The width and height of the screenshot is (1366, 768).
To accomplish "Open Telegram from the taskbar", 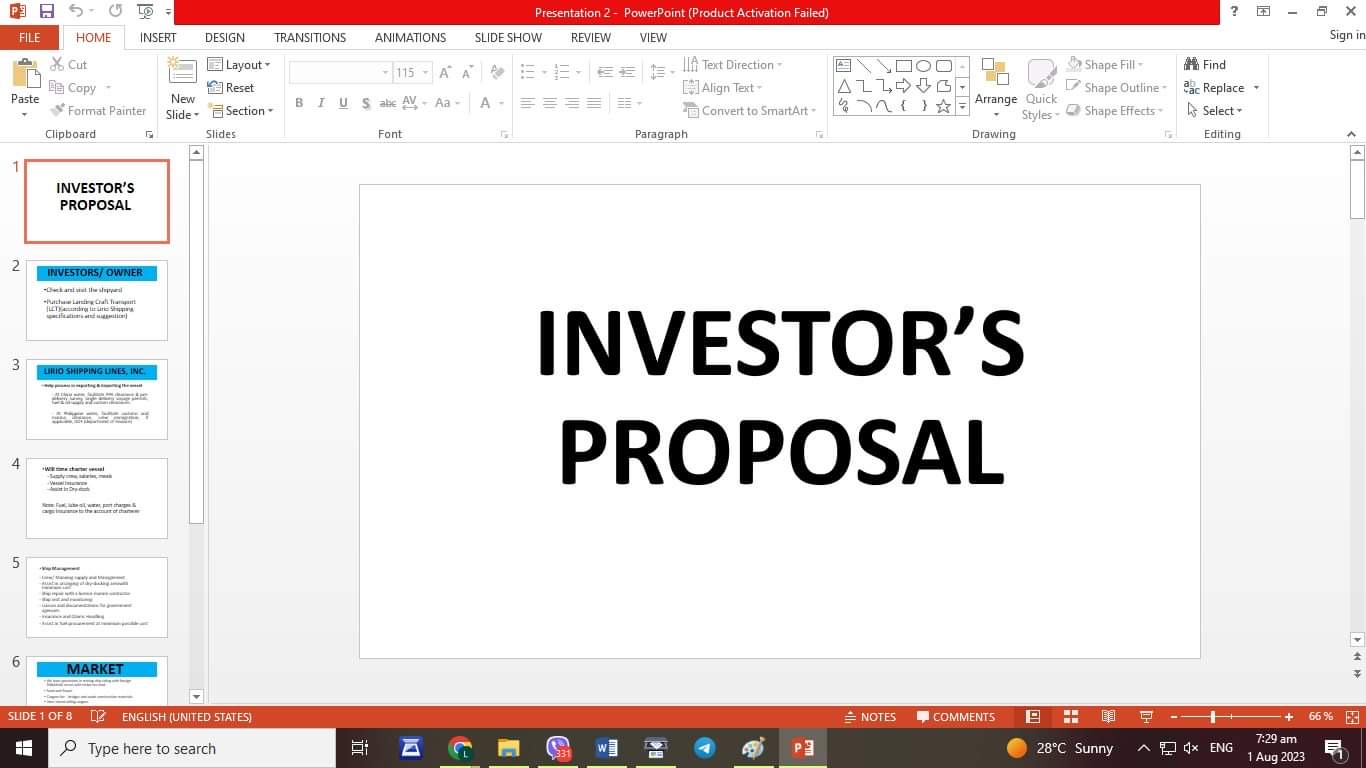I will (x=704, y=748).
